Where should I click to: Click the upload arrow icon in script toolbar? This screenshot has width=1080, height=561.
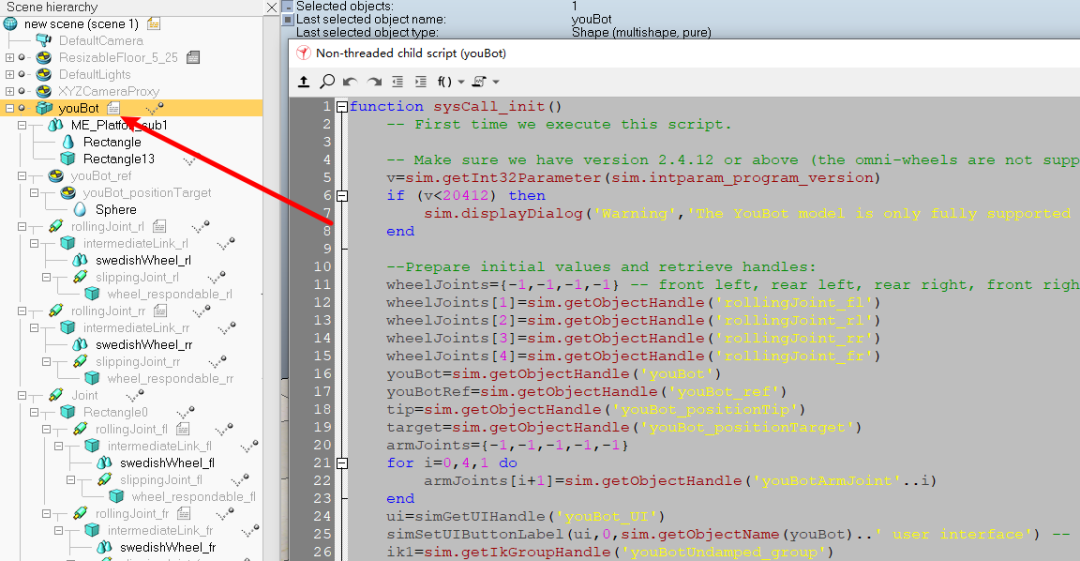(304, 81)
